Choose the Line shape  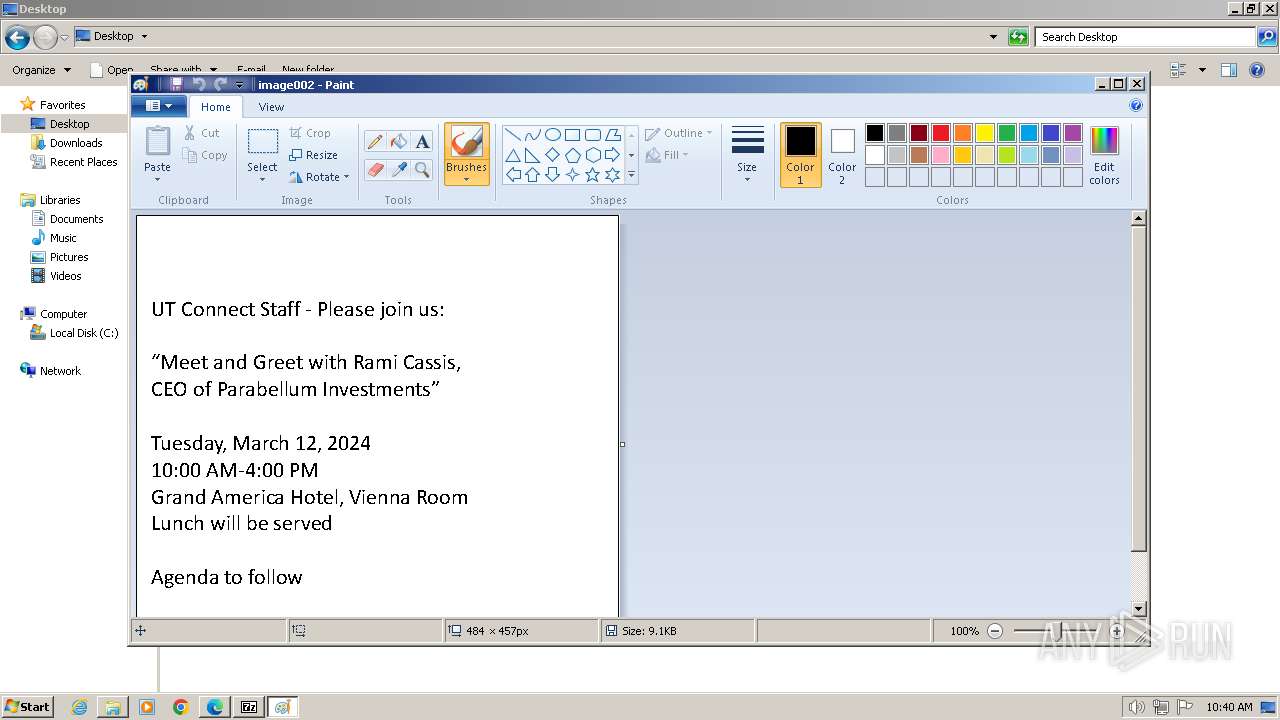coord(512,135)
